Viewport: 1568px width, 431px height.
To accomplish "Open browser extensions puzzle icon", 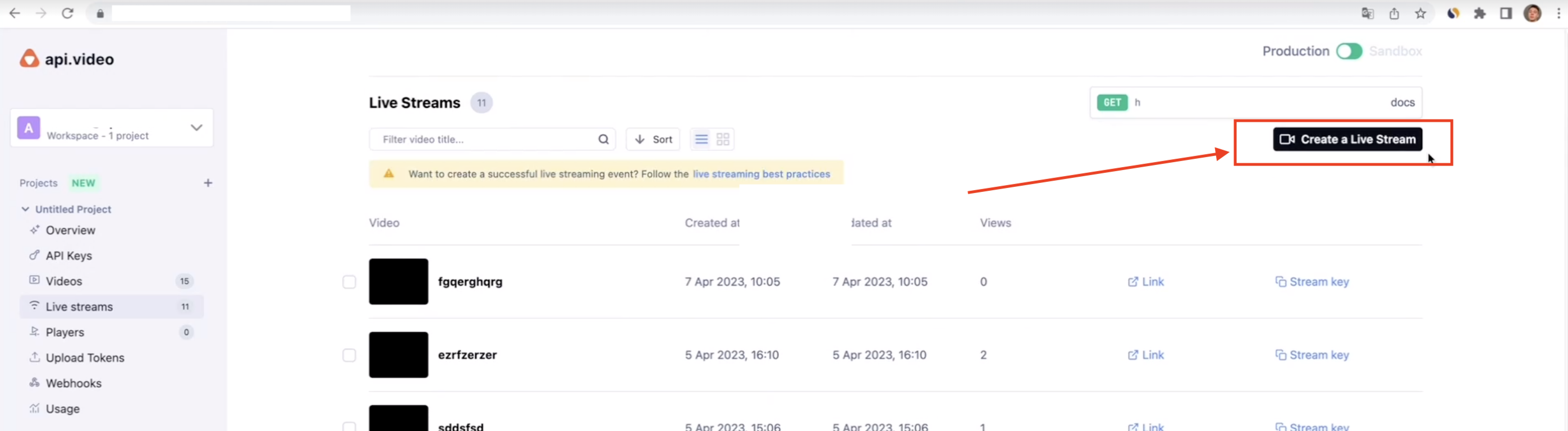I will click(1480, 13).
